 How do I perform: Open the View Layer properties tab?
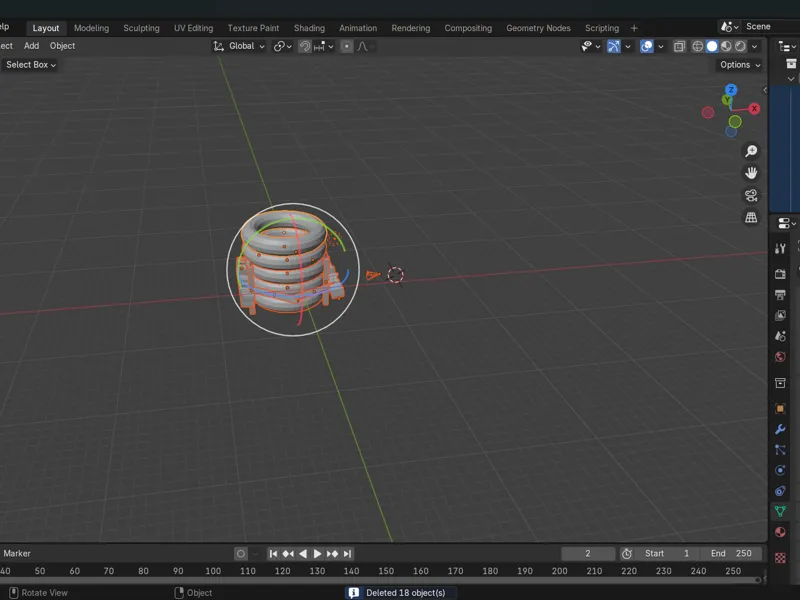click(780, 315)
